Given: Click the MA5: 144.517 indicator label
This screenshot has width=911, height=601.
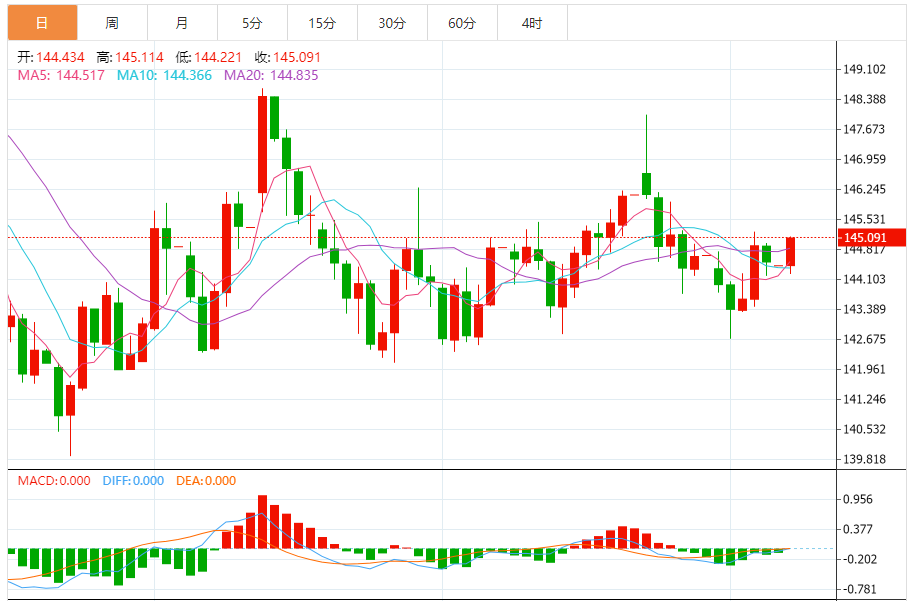Looking at the screenshot, I should [61, 76].
